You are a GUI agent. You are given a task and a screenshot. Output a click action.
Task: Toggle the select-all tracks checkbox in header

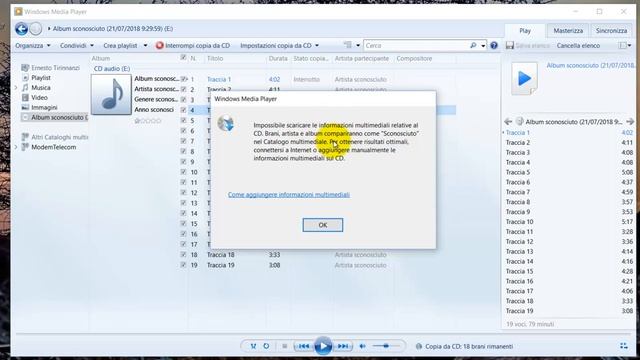[x=183, y=58]
